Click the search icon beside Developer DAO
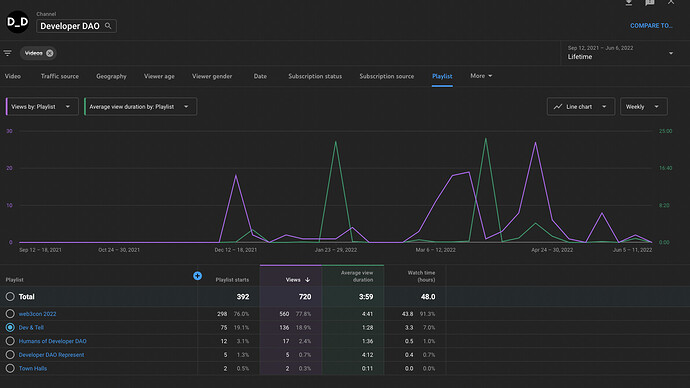The height and width of the screenshot is (388, 690). point(108,26)
